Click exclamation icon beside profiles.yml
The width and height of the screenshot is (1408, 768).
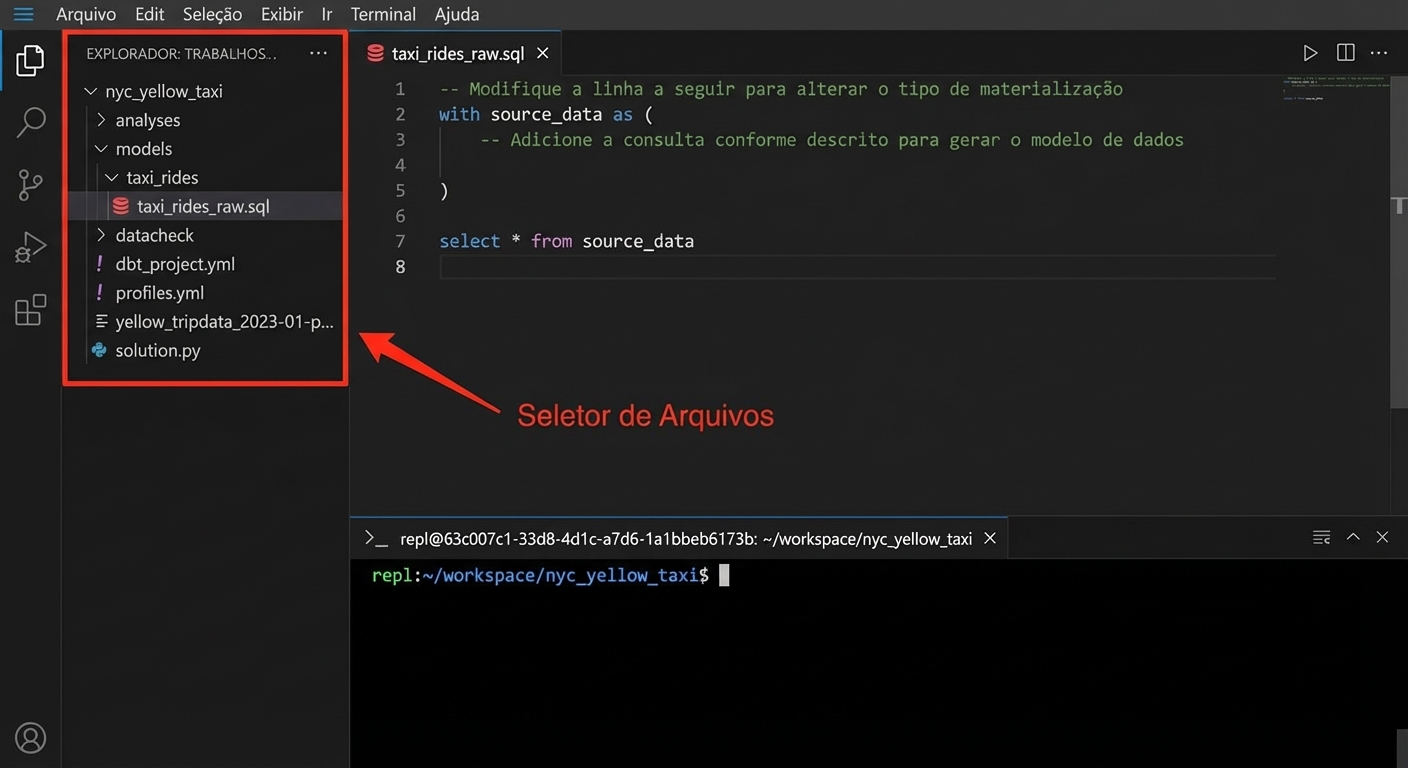(x=100, y=293)
